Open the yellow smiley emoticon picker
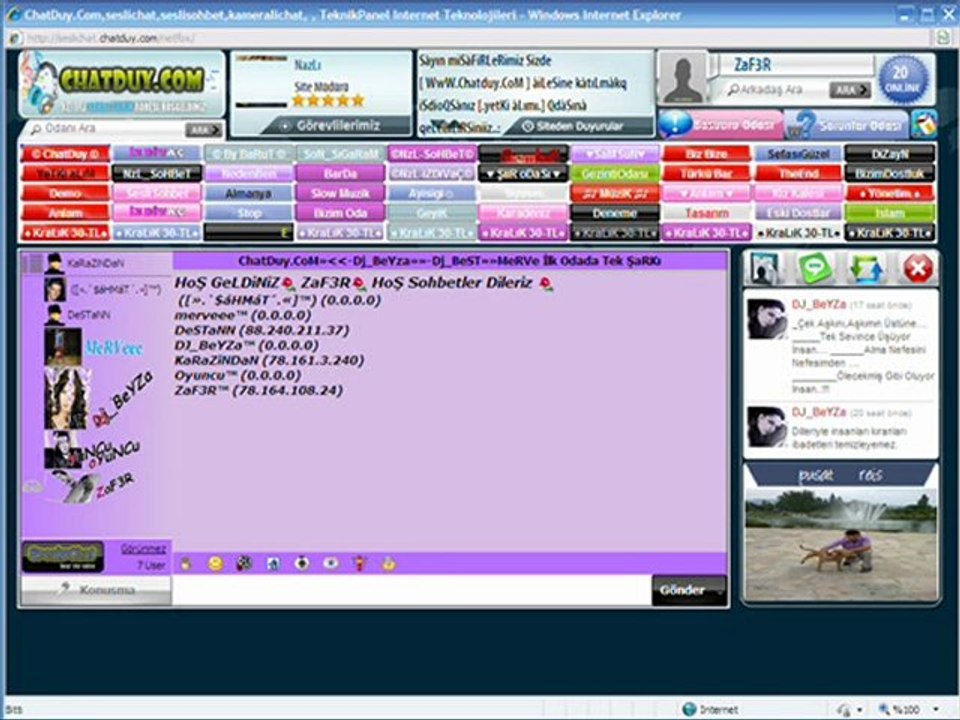The height and width of the screenshot is (720, 960). [x=216, y=564]
